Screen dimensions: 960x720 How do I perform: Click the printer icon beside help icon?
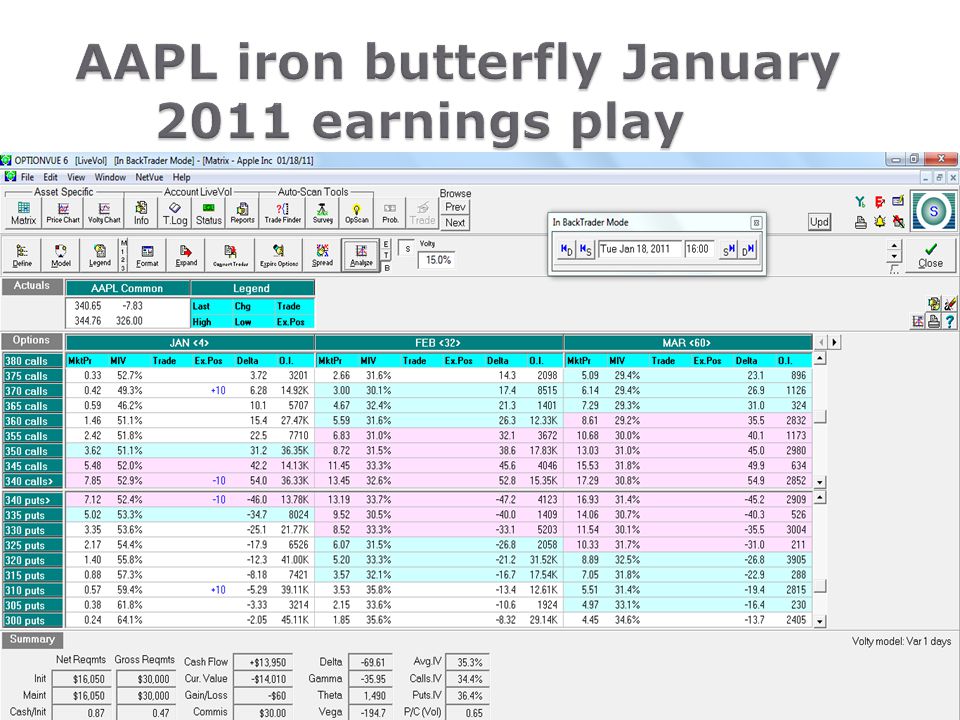click(934, 321)
